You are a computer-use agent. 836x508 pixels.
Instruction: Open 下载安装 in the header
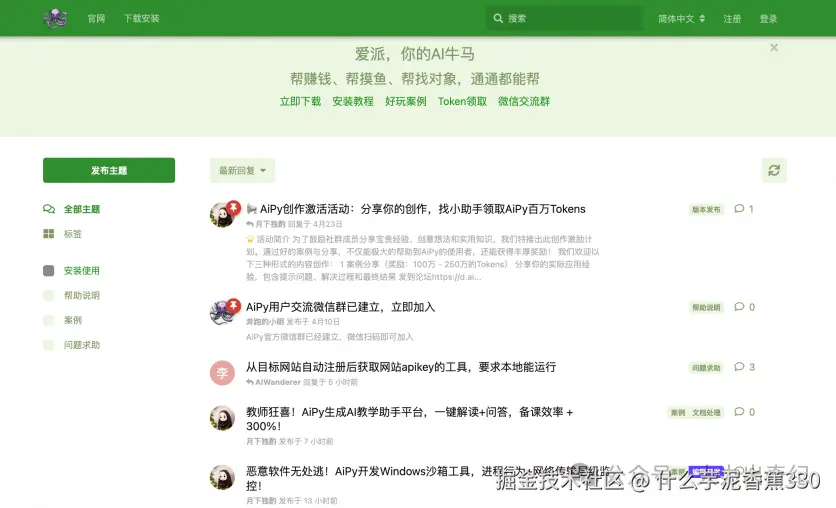click(142, 19)
